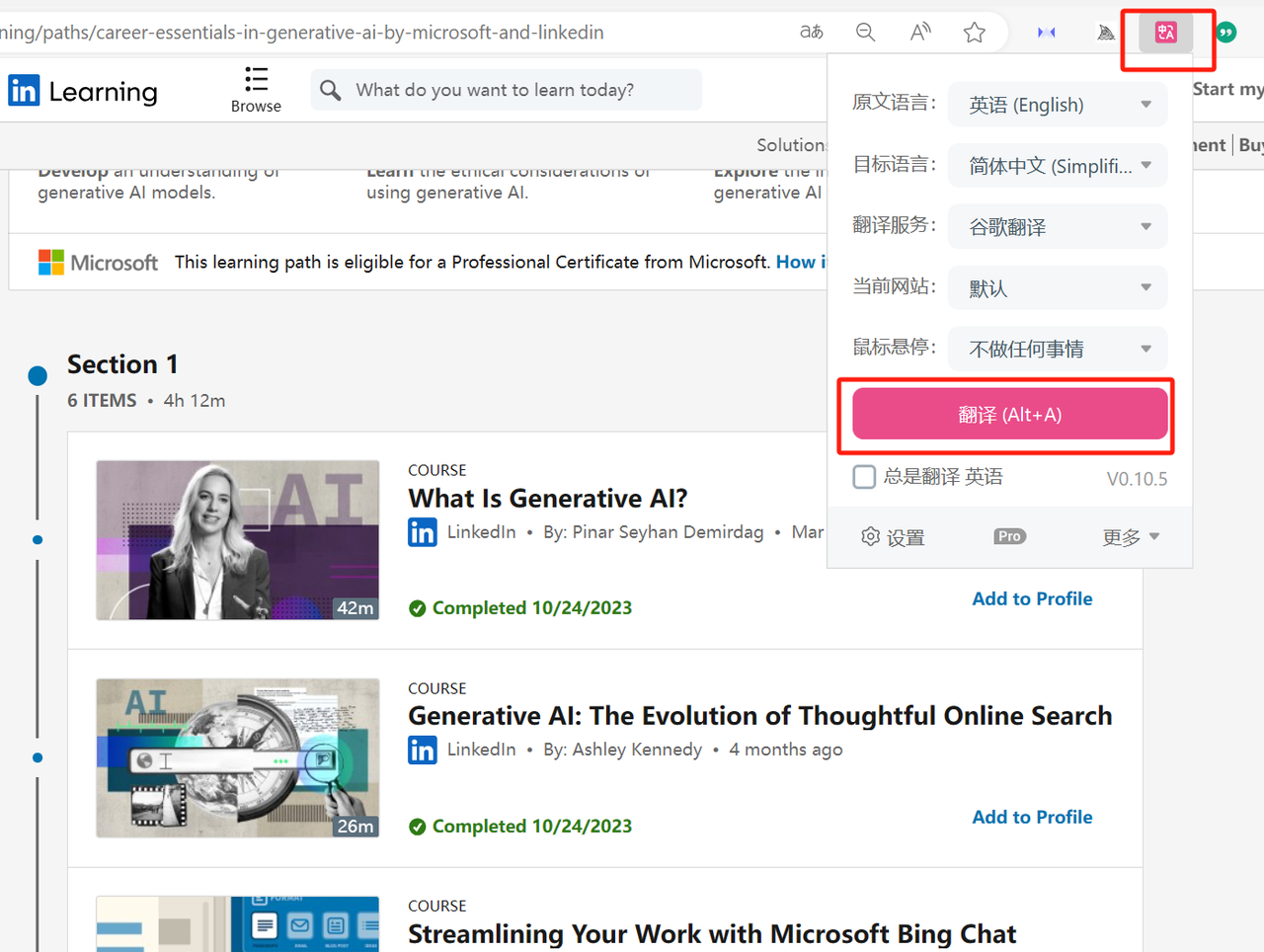Click the address bar URL
The image size is (1264, 952).
pos(302,33)
